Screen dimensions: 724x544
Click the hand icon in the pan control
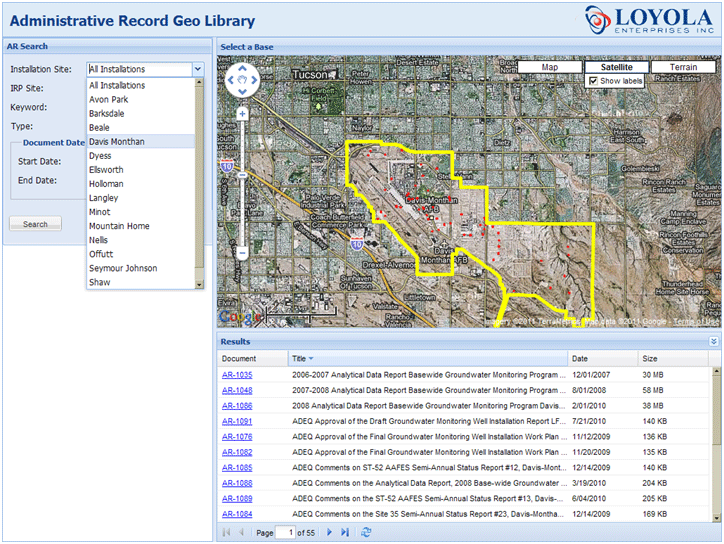click(x=242, y=80)
